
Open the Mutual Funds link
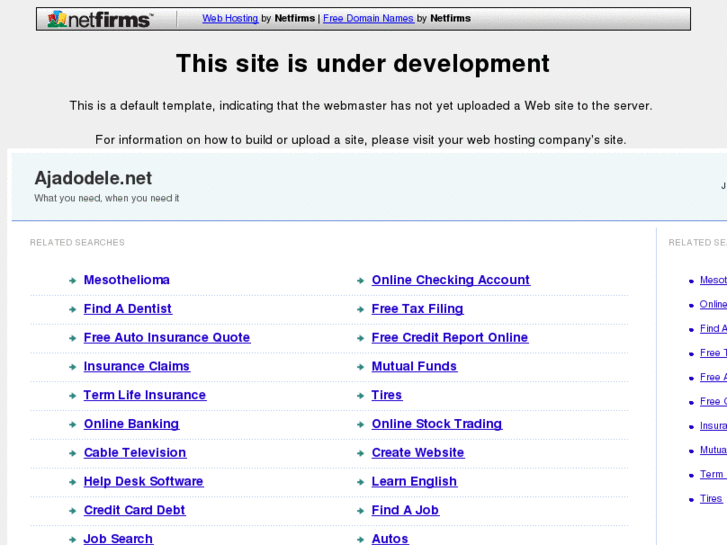[x=414, y=366]
